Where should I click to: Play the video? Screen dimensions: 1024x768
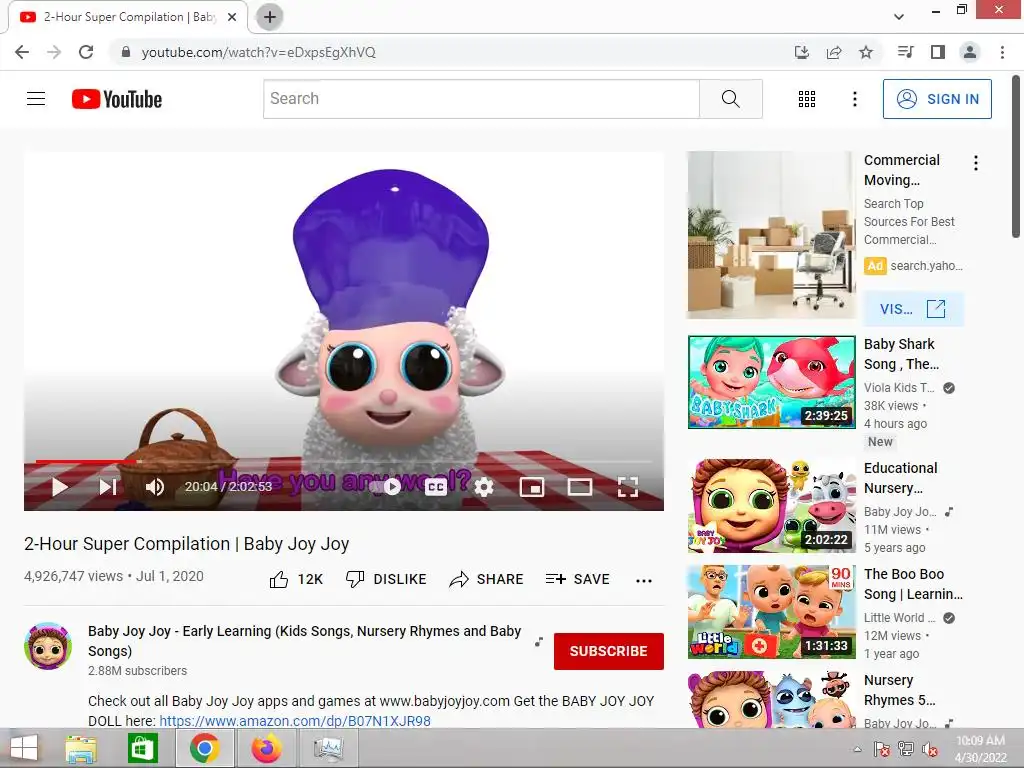(x=59, y=487)
